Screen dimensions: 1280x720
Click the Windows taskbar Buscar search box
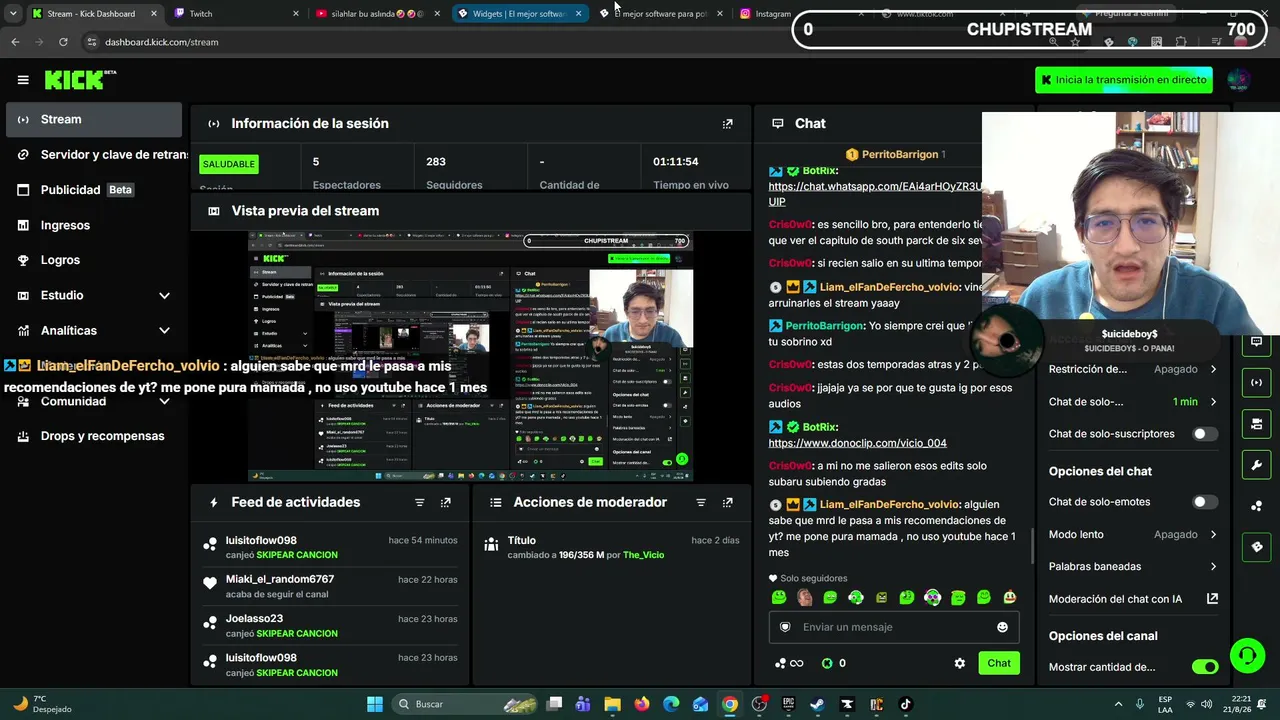point(465,704)
